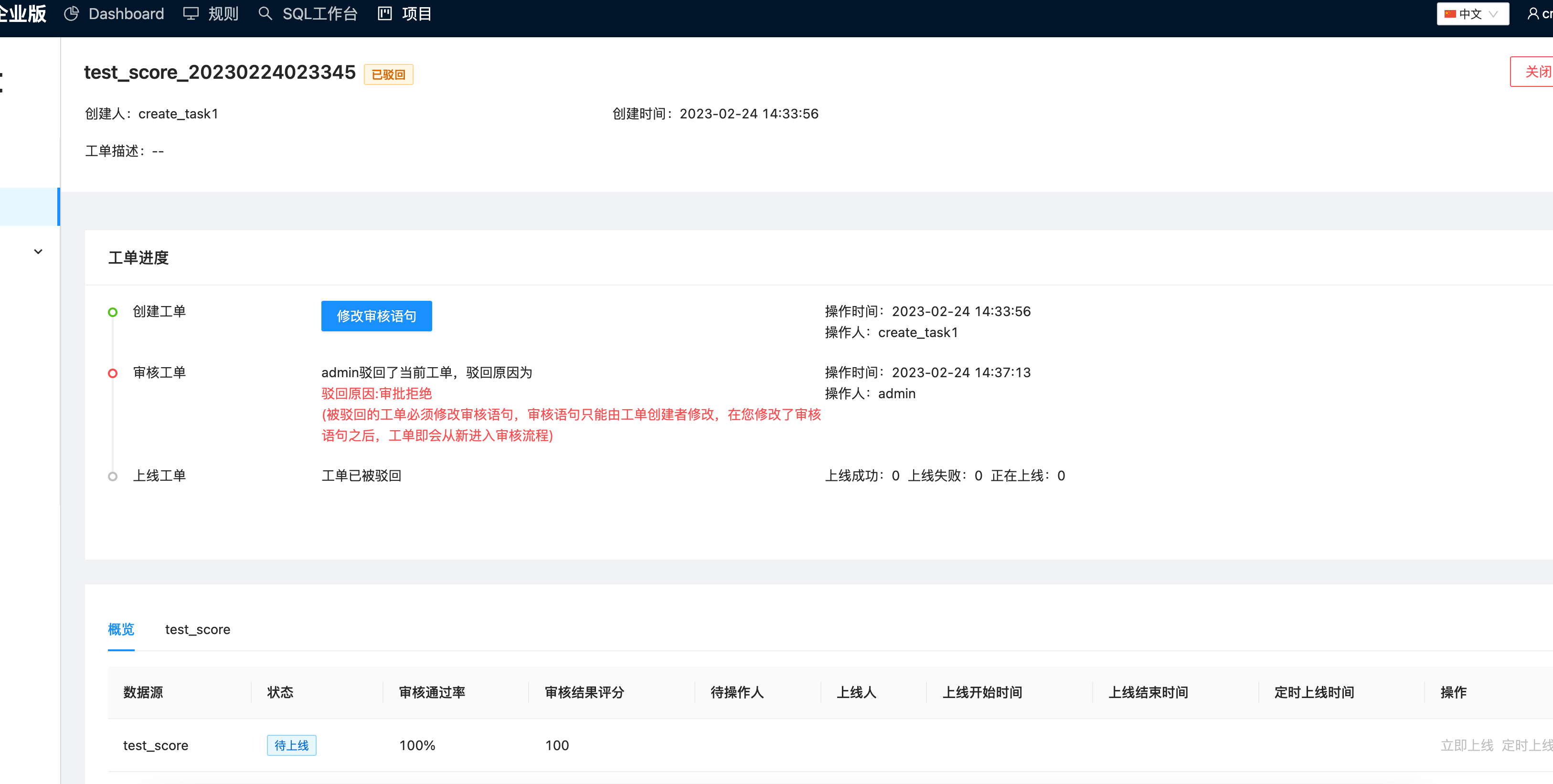Click the hollow 上线工单 step marker
Image resolution: width=1553 pixels, height=784 pixels.
pos(112,476)
